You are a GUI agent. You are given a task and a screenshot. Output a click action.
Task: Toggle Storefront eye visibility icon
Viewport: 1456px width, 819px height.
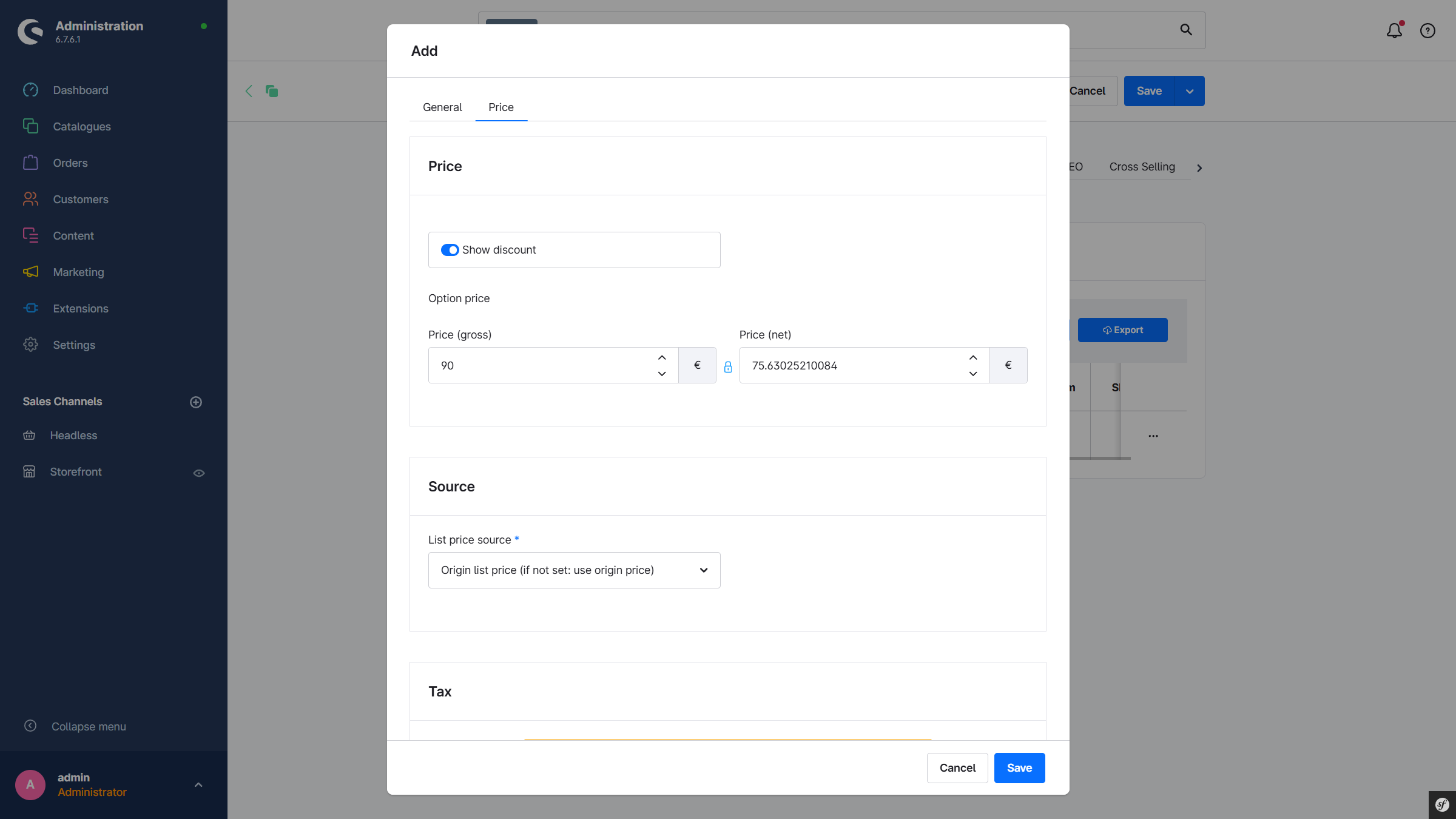(x=198, y=473)
